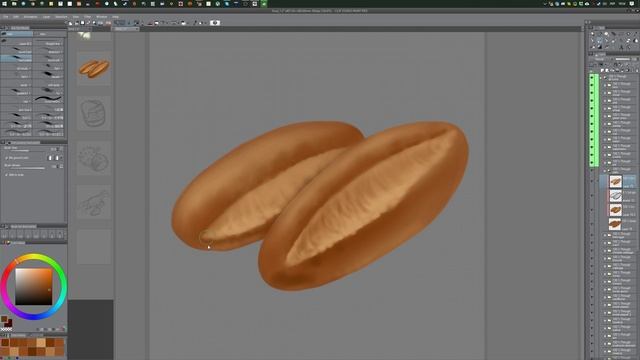Hide the topmost layer folder via eye icon
Image resolution: width=640 pixels, height=360 pixels.
tap(592, 77)
